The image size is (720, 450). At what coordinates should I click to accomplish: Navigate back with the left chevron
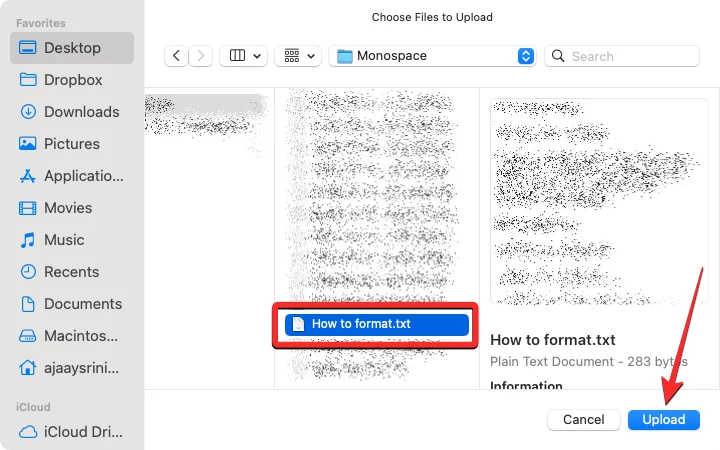pyautogui.click(x=177, y=56)
